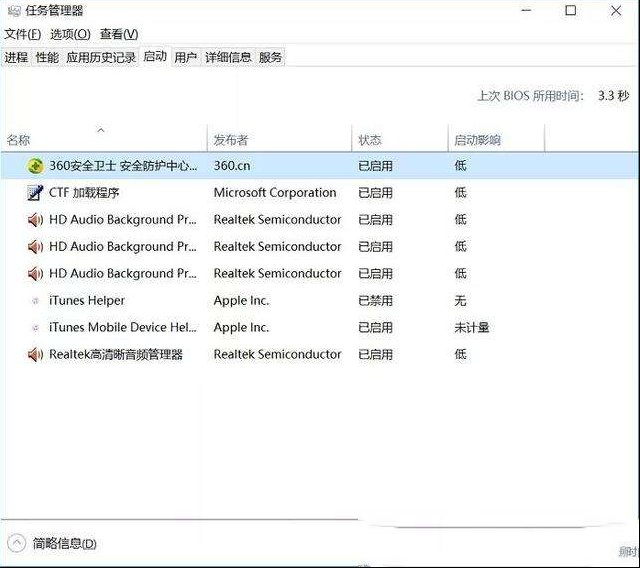Viewport: 640px width, 568px height.
Task: Select the Realtek高清晰音频管理器 row name
Action: 116,354
